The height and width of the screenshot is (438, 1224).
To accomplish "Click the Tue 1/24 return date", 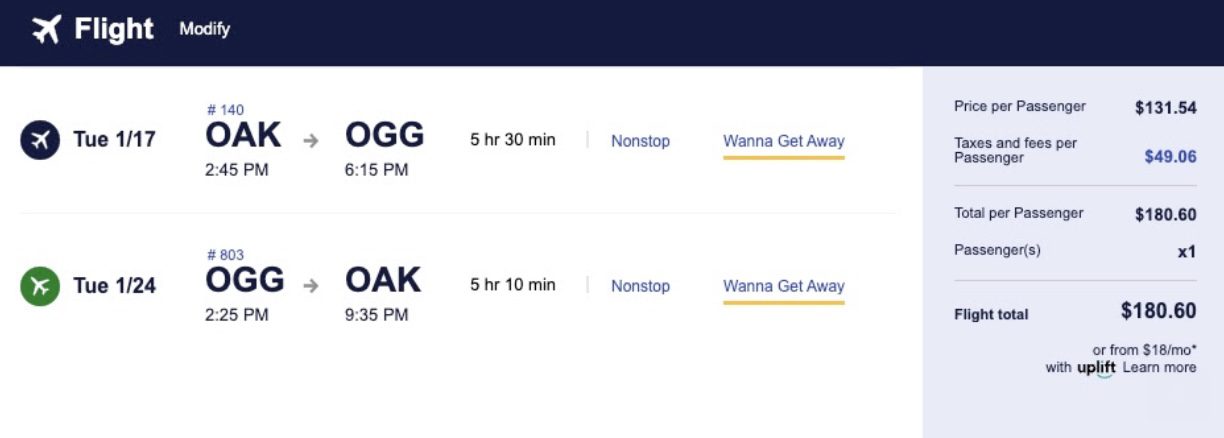I will coord(114,286).
